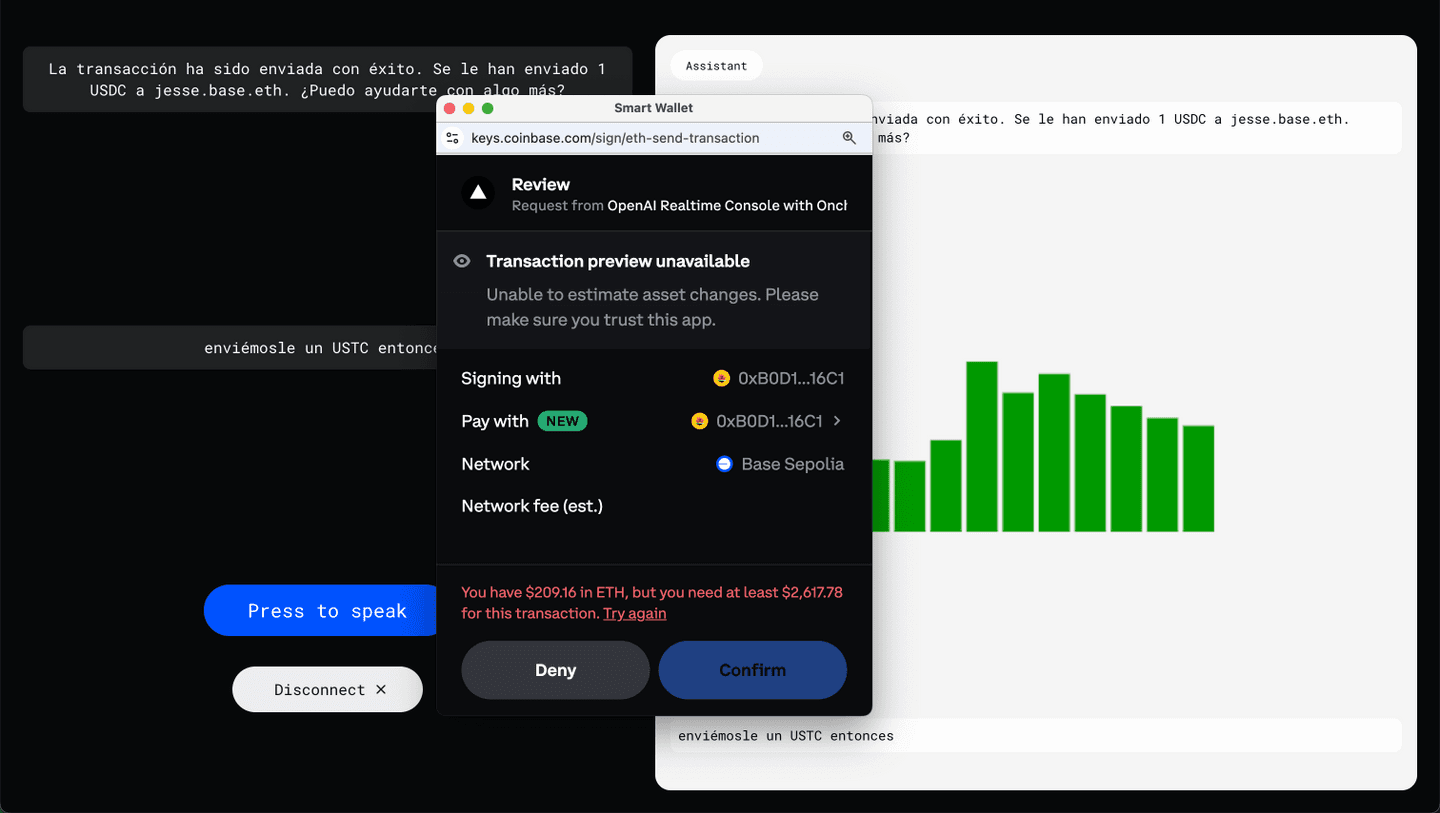Click the Signing with label
Screen dimensions: 1440x813
pos(511,378)
